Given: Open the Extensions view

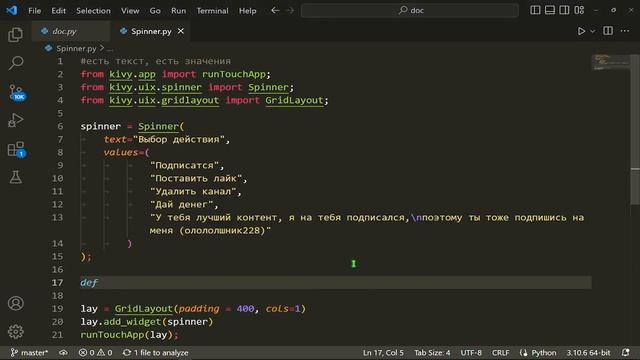Looking at the screenshot, I should (x=16, y=149).
